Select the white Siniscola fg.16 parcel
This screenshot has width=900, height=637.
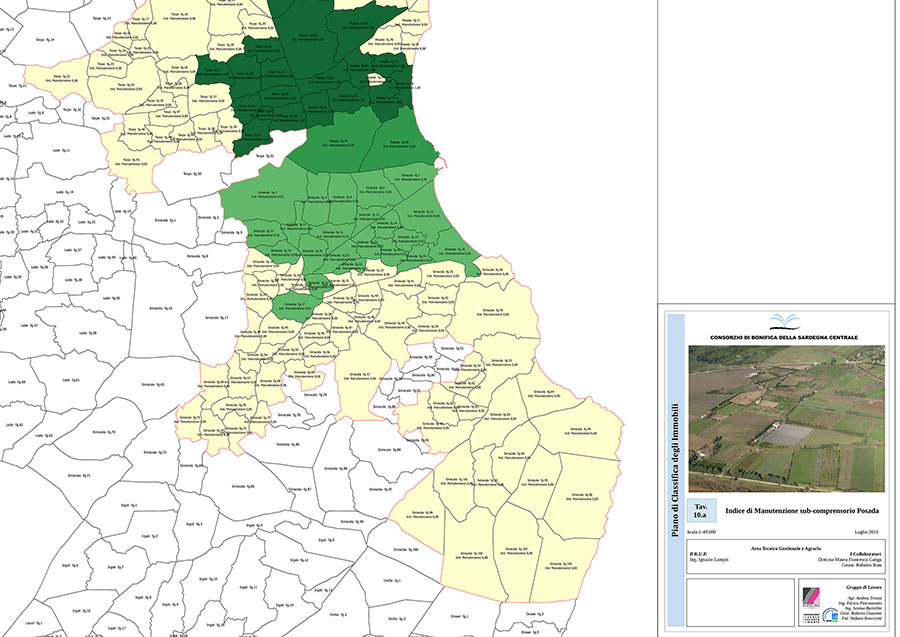(161, 309)
